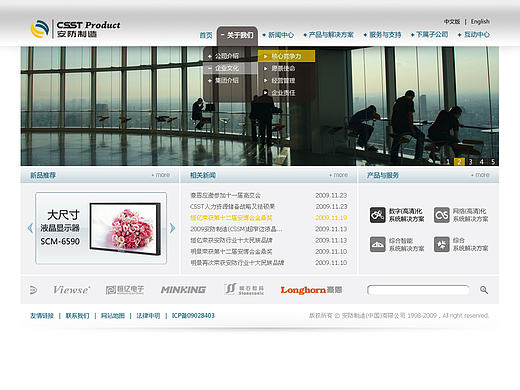This screenshot has height=390, width=520.
Task: Open the Stonesonic brand logo
Action: [x=245, y=289]
